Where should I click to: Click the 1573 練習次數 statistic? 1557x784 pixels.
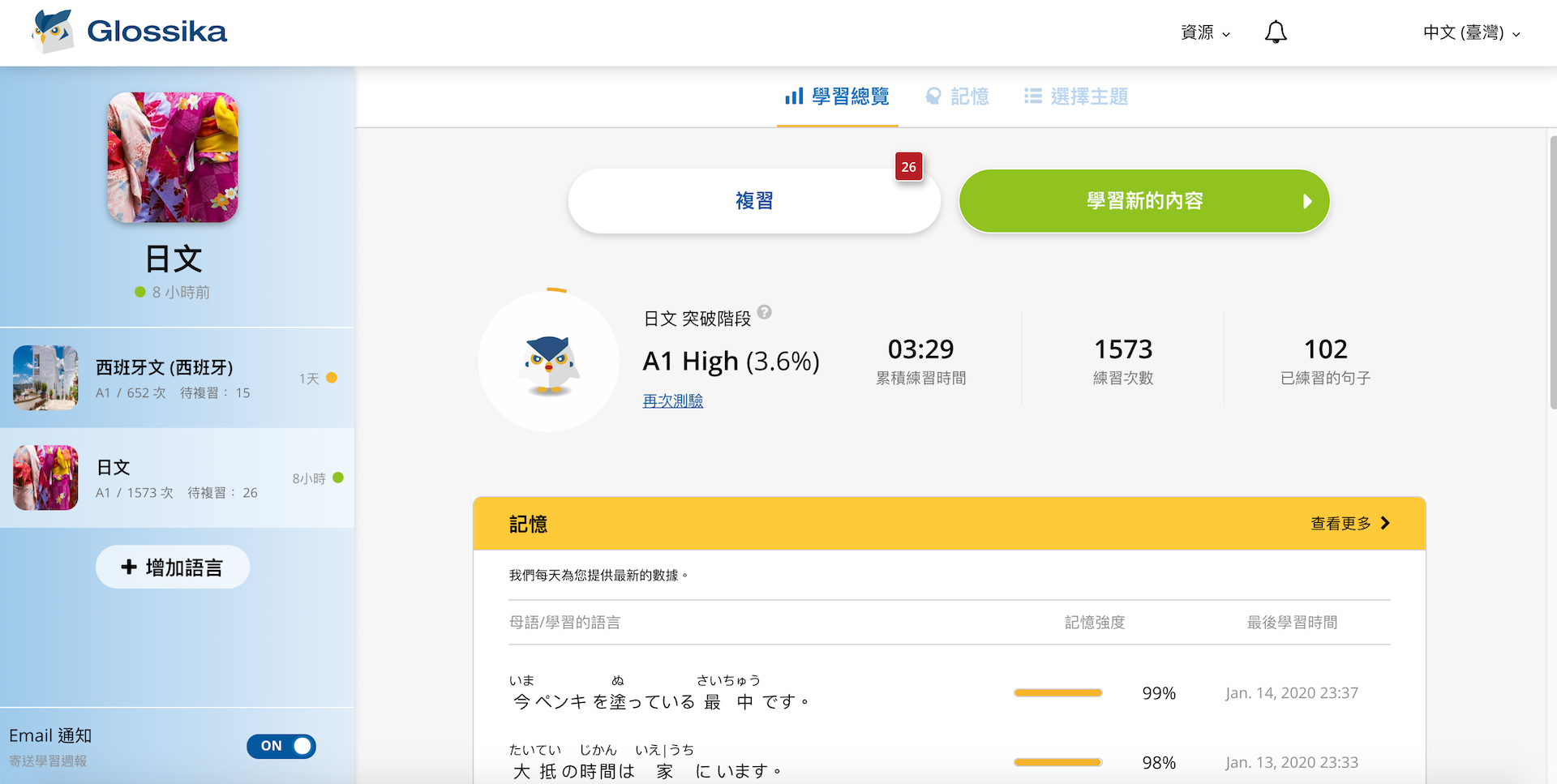coord(1123,361)
